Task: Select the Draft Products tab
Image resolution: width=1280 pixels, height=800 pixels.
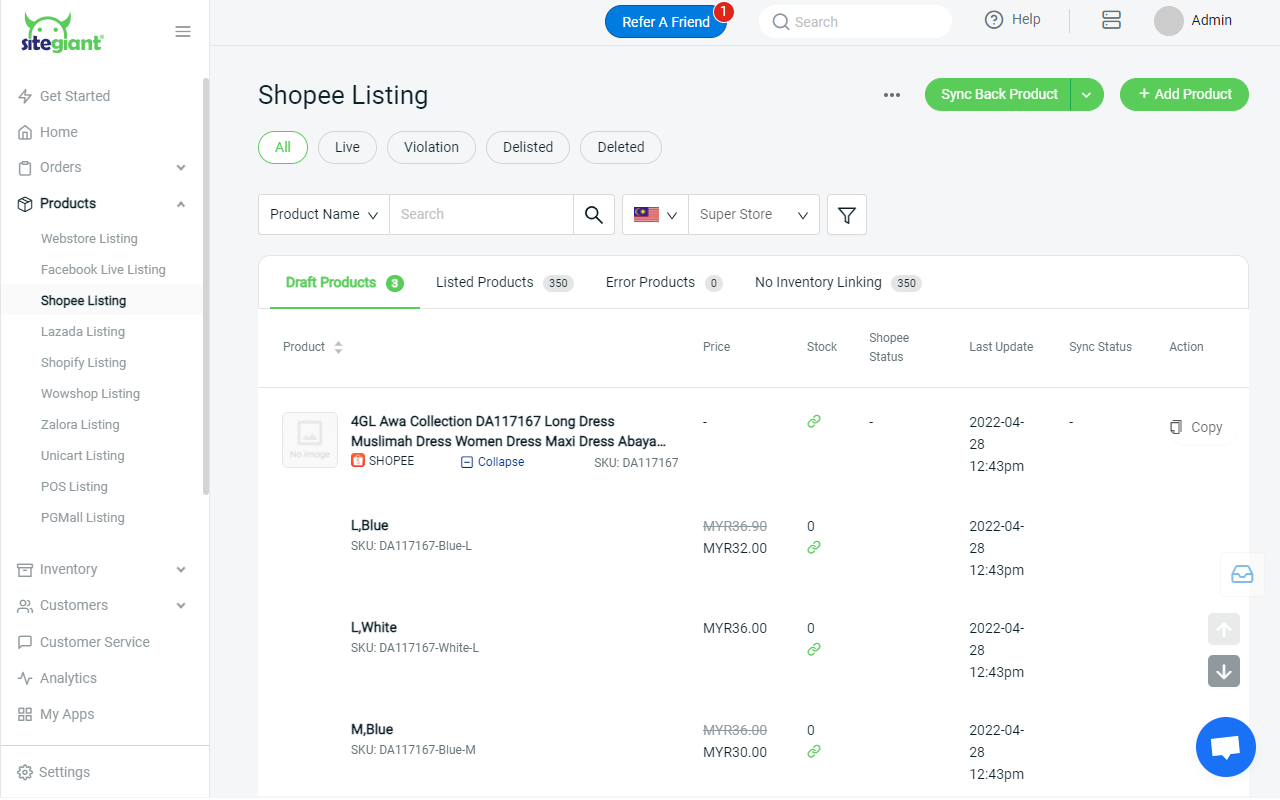Action: point(344,283)
